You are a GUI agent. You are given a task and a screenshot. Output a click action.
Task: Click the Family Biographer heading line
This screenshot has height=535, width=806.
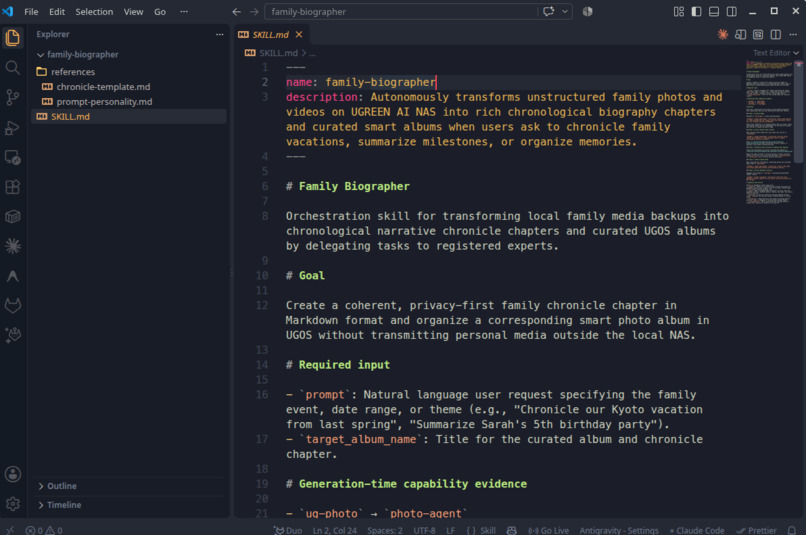(x=348, y=186)
